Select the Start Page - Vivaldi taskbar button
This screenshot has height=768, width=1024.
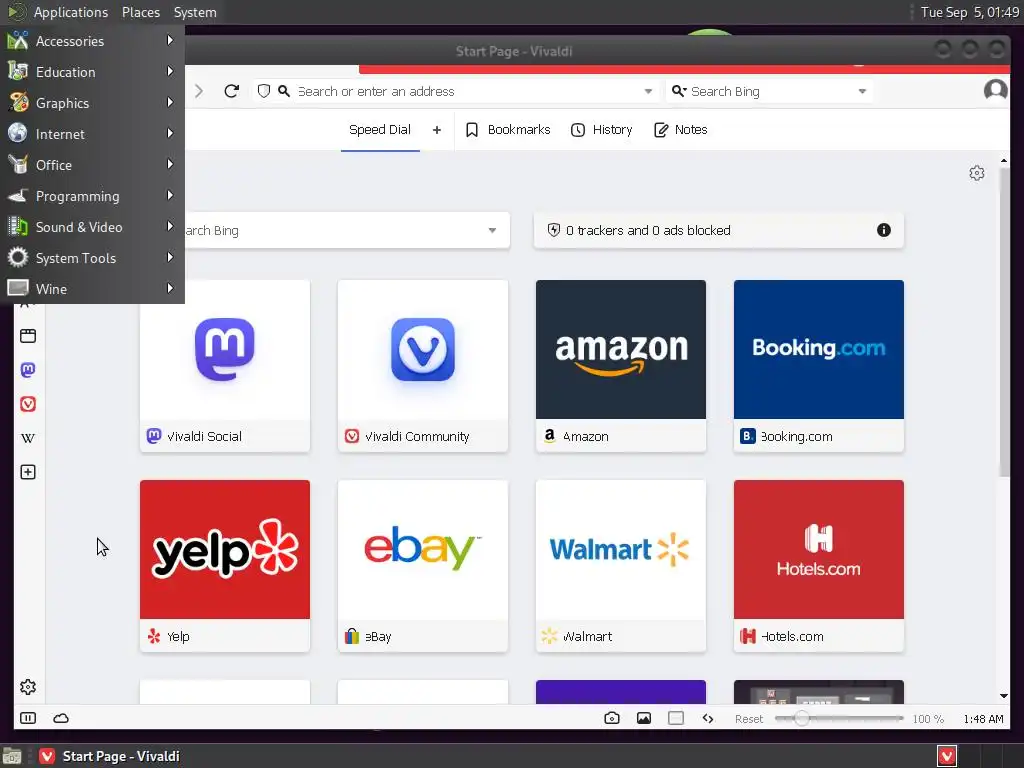109,756
